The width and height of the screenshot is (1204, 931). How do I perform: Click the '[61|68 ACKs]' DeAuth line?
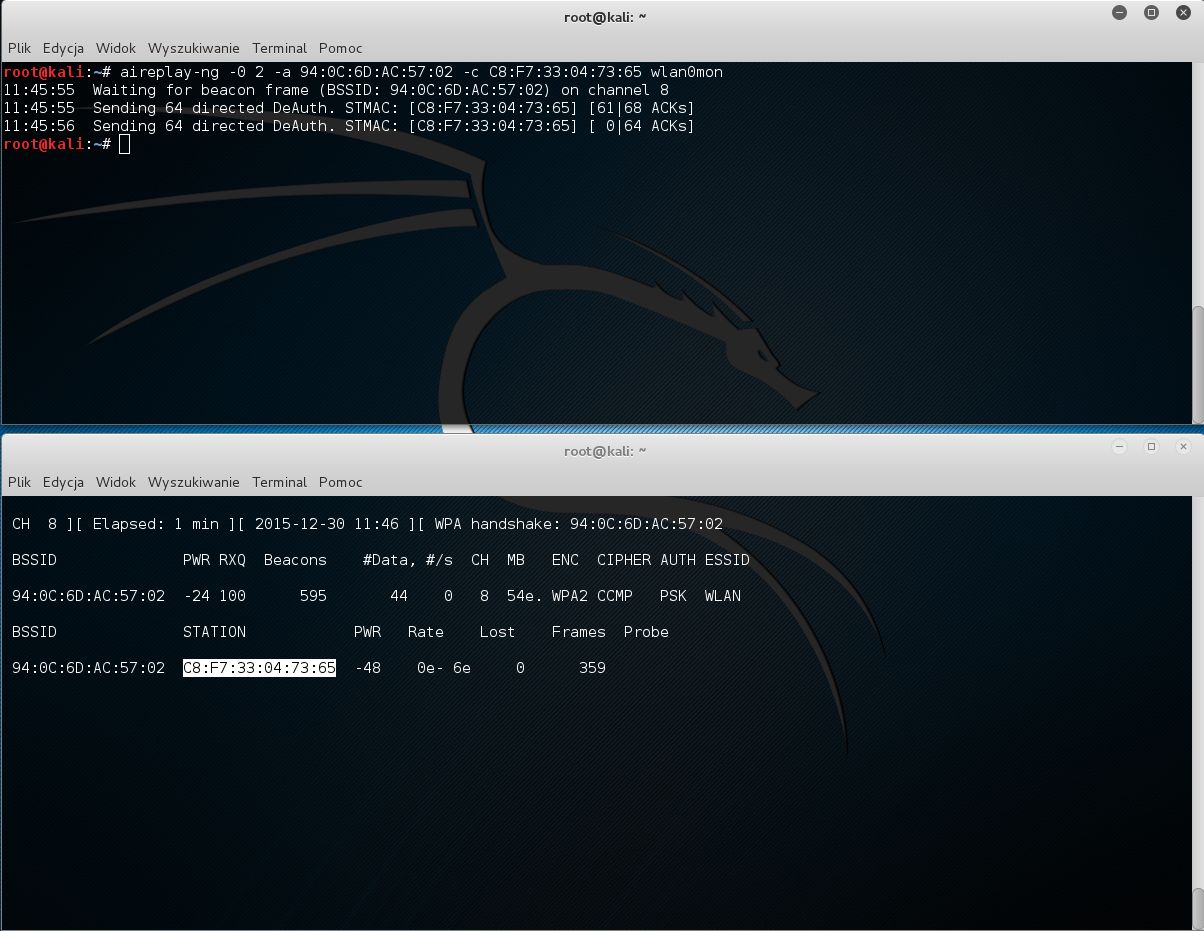pos(348,108)
